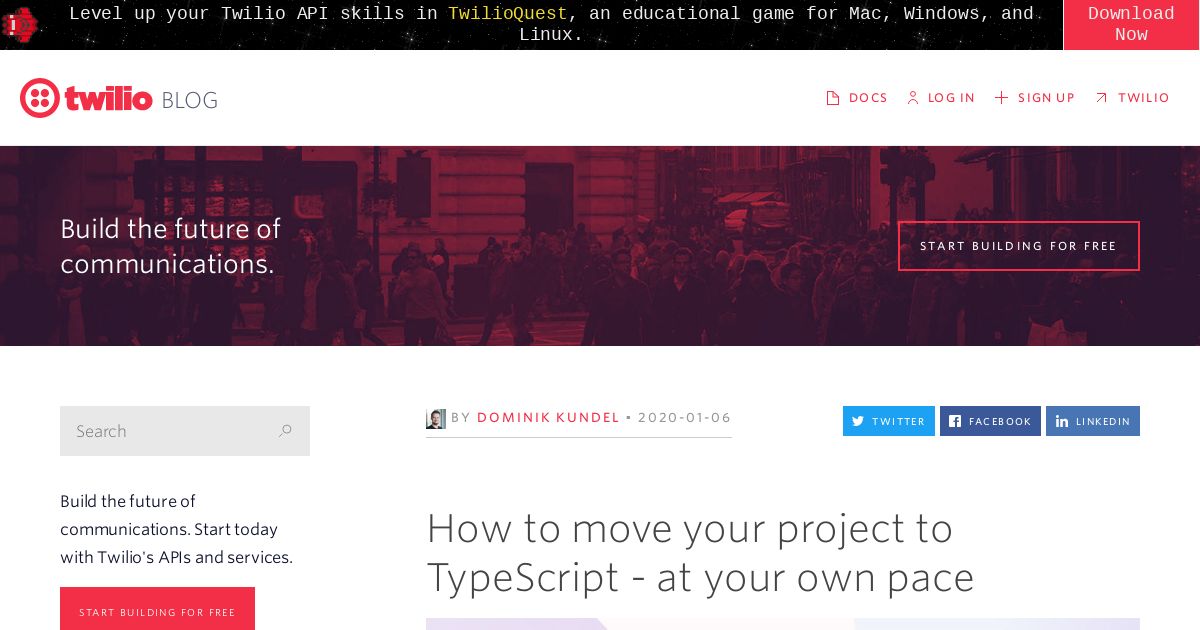Click the Download Now button

[1131, 24]
